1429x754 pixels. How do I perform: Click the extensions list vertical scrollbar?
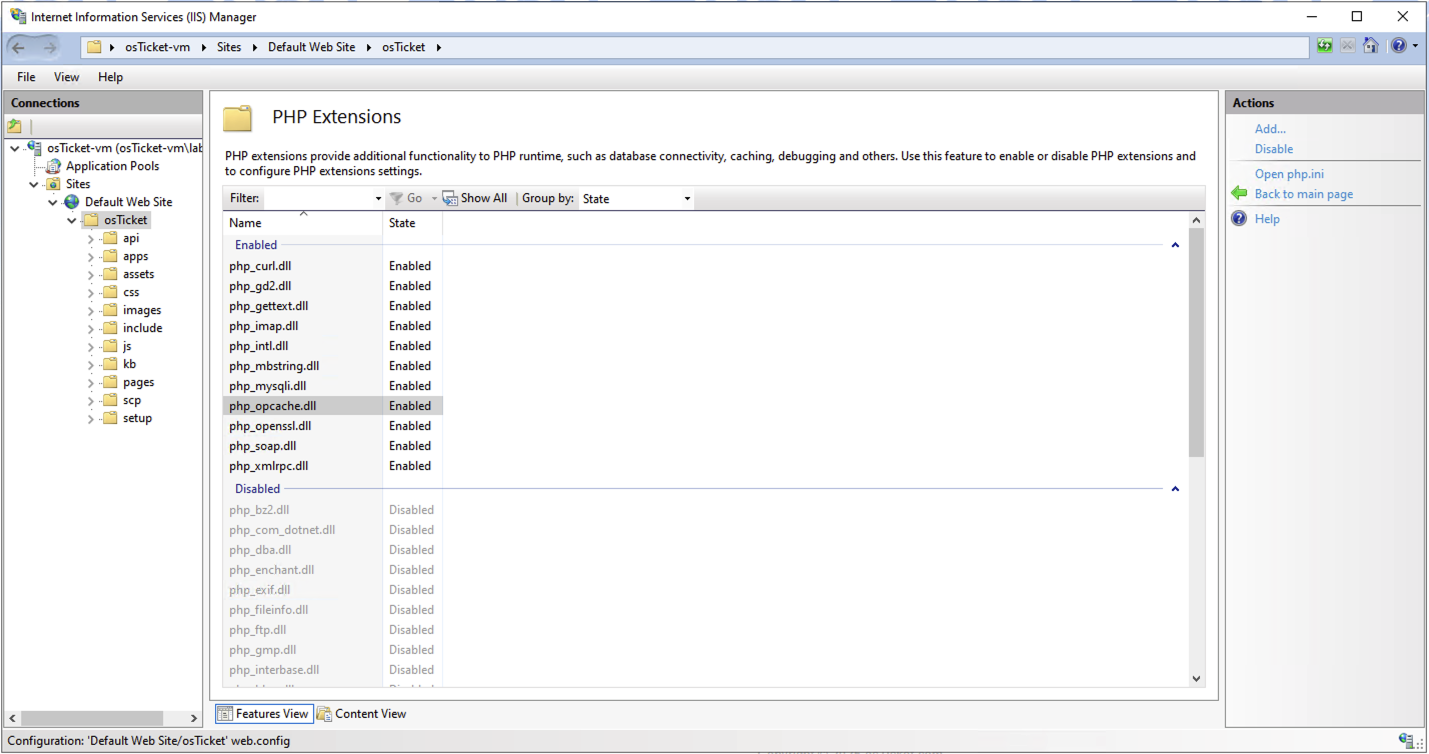pos(1196,342)
